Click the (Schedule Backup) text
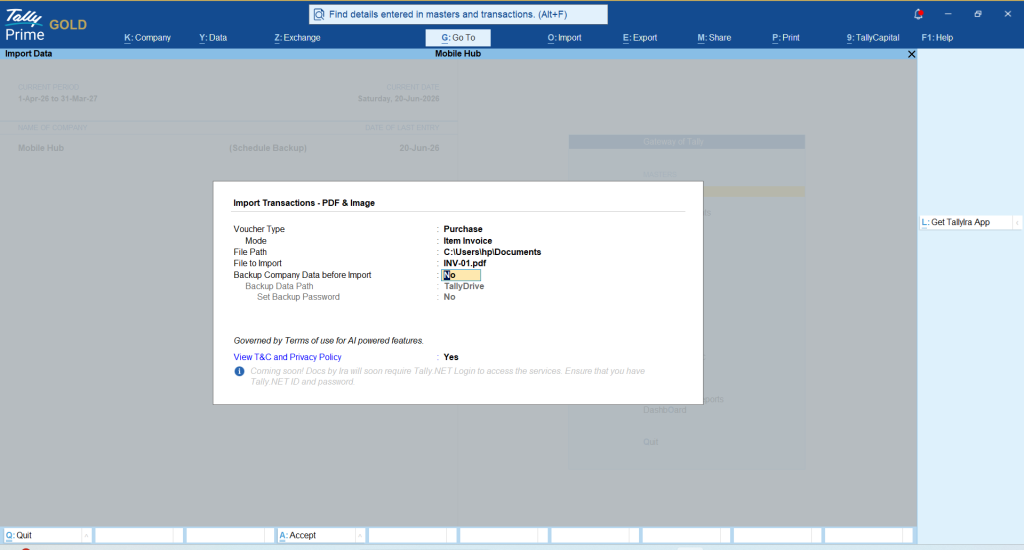Screen dimensions: 1024x550 [x=268, y=148]
